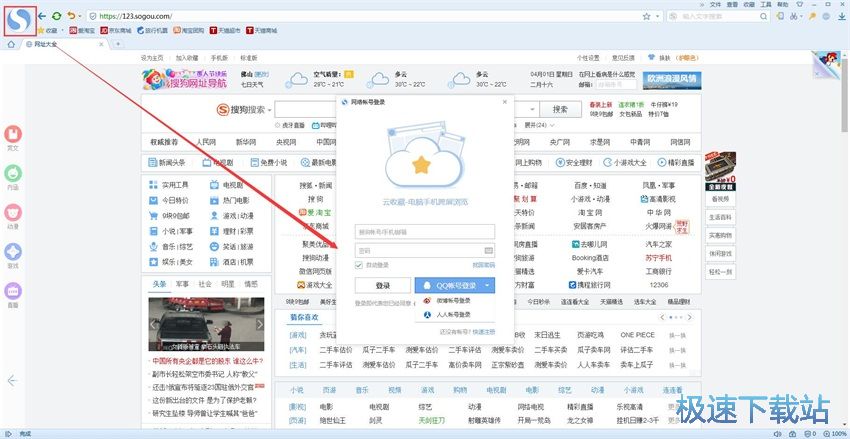Open the 收藏 menu

point(749,4)
